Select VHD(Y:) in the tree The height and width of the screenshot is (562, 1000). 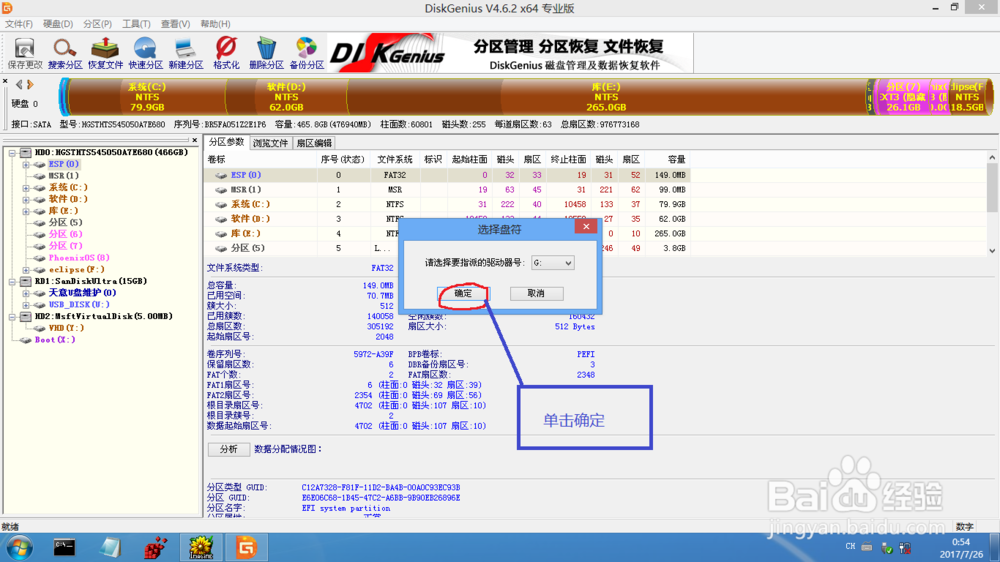point(66,329)
